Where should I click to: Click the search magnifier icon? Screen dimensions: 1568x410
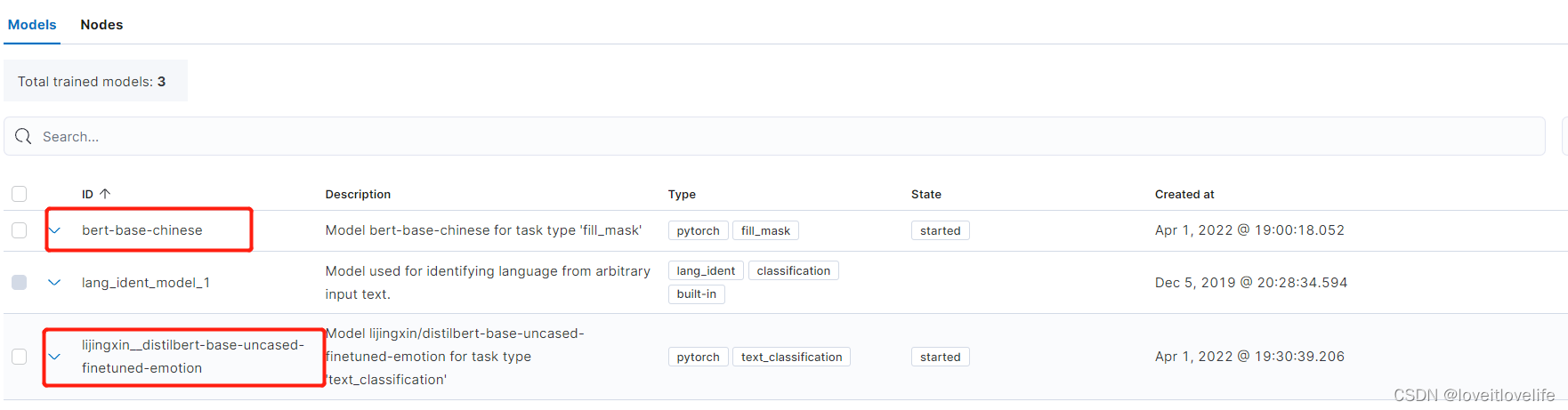(x=23, y=136)
